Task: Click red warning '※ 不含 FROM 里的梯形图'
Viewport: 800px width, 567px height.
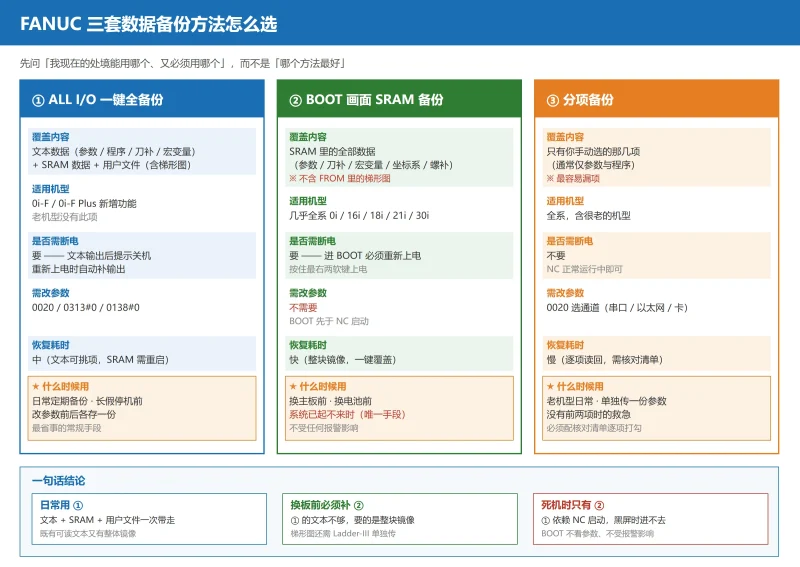Action: (340, 179)
